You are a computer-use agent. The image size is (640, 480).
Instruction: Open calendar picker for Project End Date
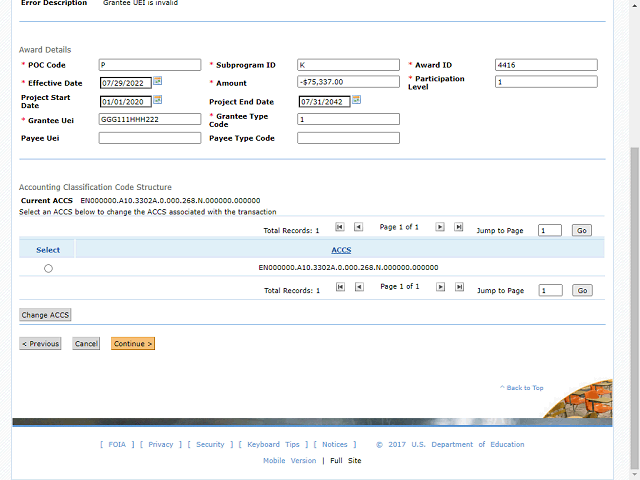click(356, 100)
